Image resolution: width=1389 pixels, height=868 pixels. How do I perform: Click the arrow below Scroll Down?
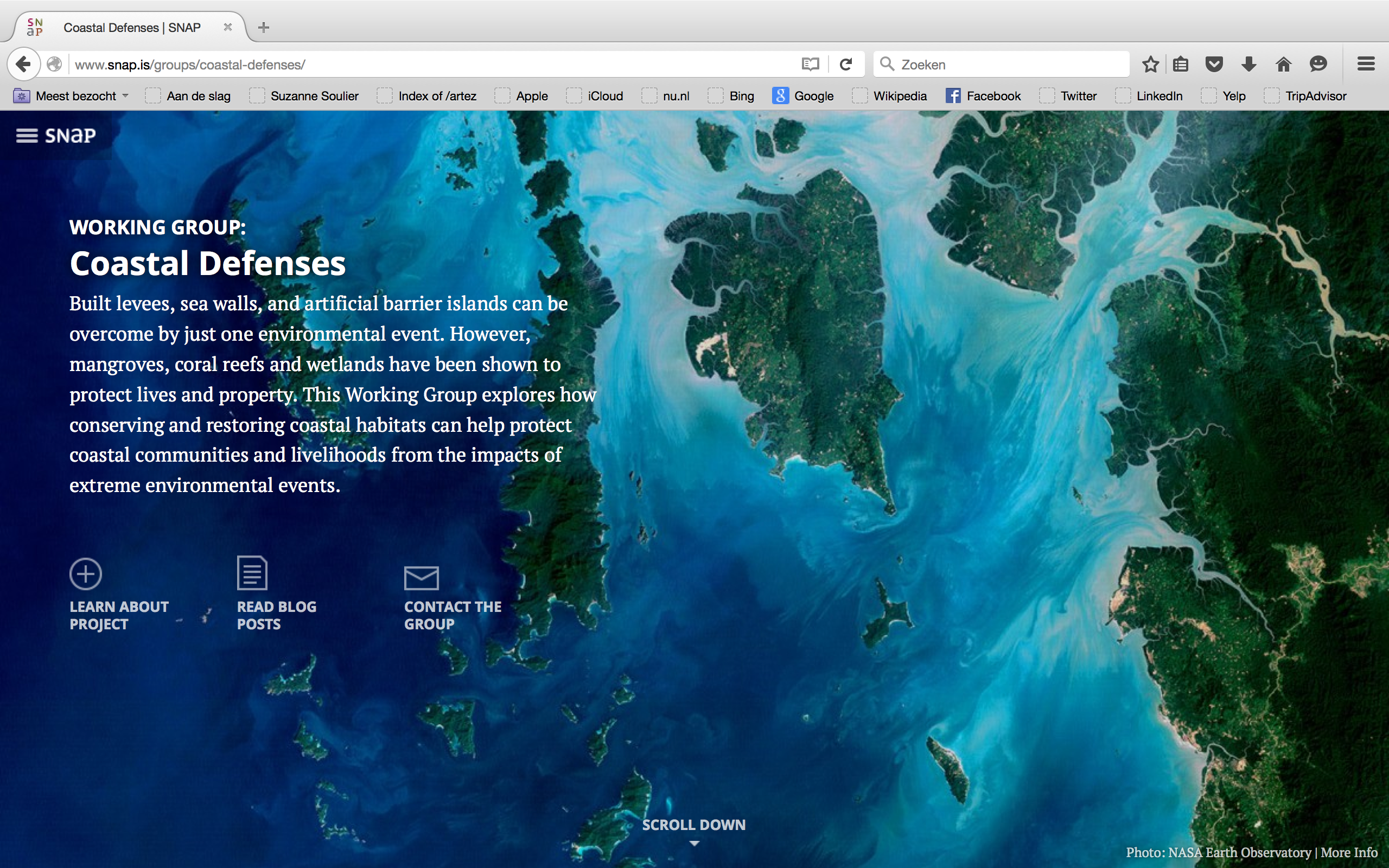(x=694, y=843)
